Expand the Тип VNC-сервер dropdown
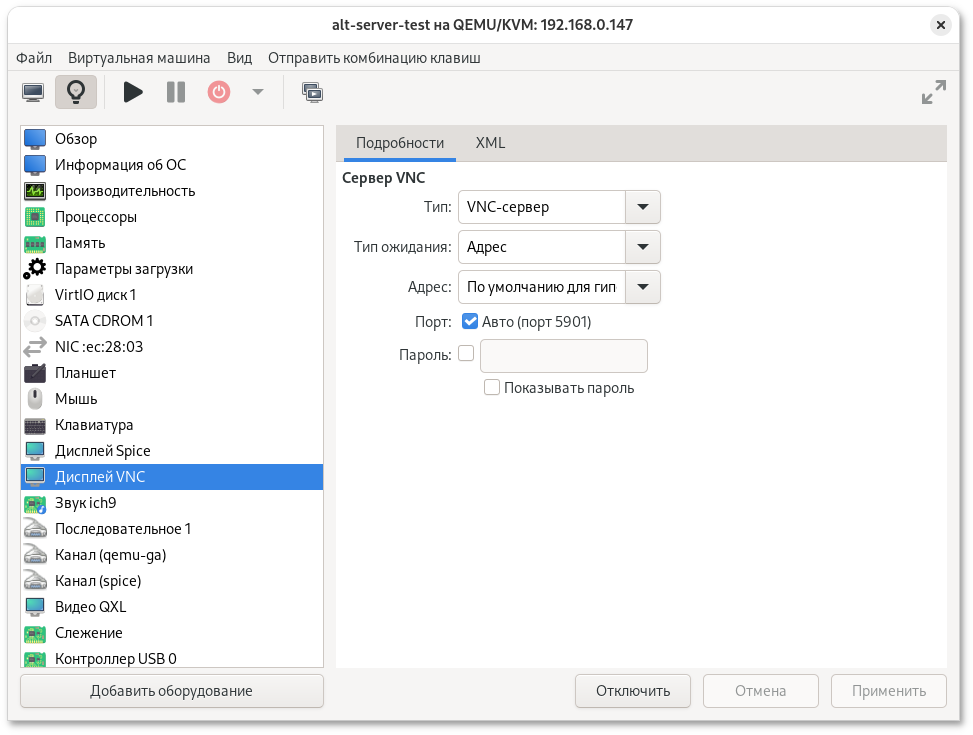This screenshot has height=735, width=973. 642,208
